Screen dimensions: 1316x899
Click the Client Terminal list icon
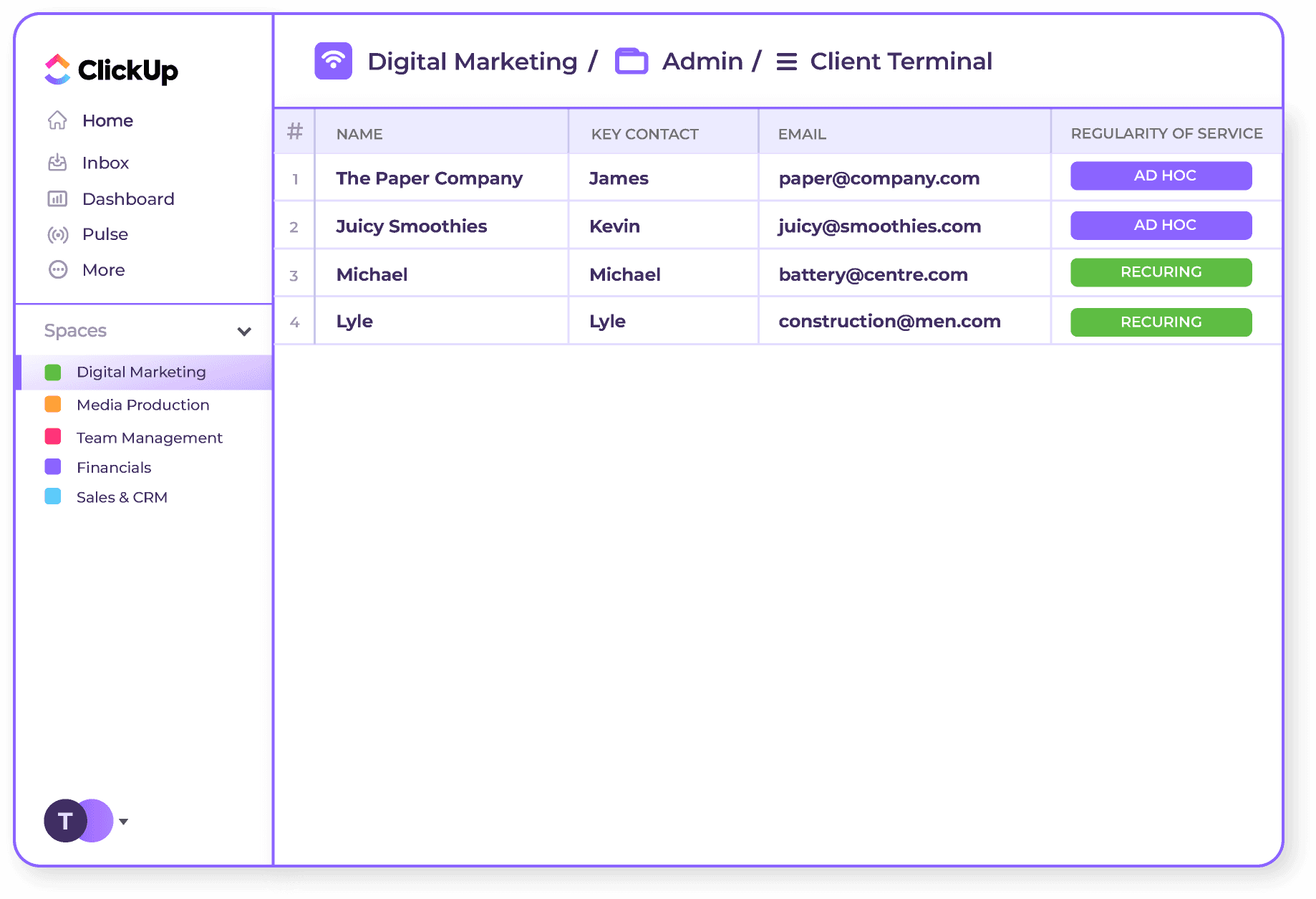(x=786, y=62)
